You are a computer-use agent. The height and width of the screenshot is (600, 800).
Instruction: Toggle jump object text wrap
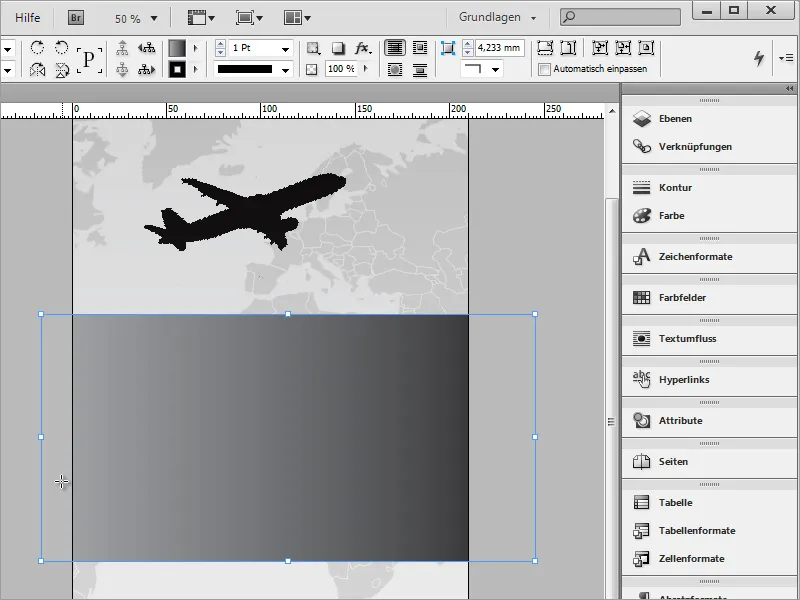pyautogui.click(x=419, y=69)
